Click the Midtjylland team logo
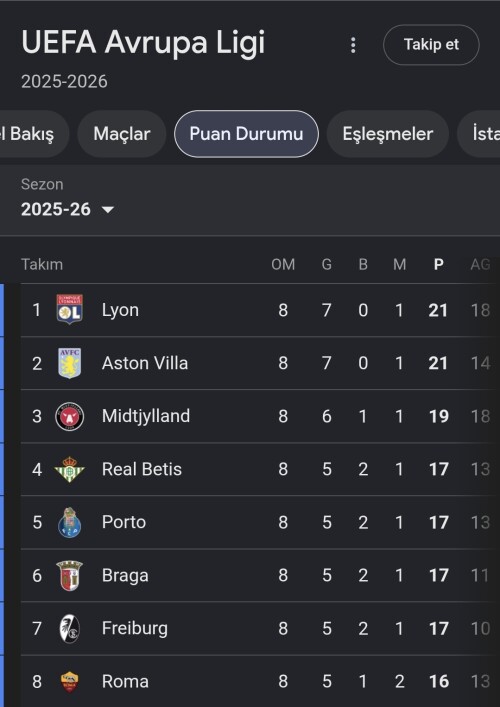Image resolution: width=500 pixels, height=707 pixels. (x=69, y=416)
